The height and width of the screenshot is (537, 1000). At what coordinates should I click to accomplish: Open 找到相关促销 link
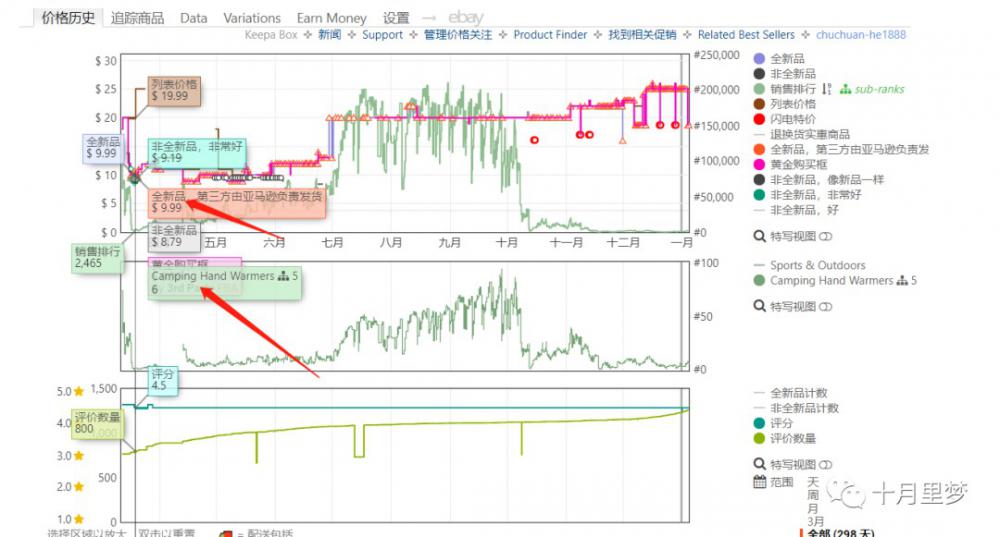pos(642,34)
